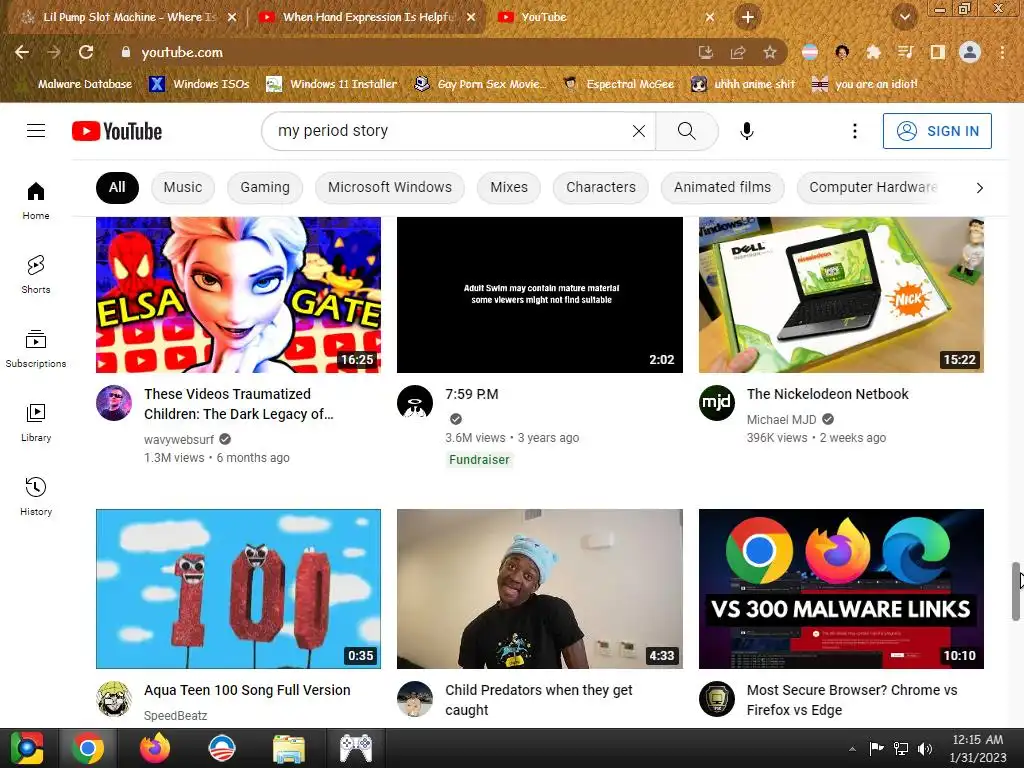The height and width of the screenshot is (768, 1024).
Task: Click the volume speaker in system tray
Action: click(925, 749)
